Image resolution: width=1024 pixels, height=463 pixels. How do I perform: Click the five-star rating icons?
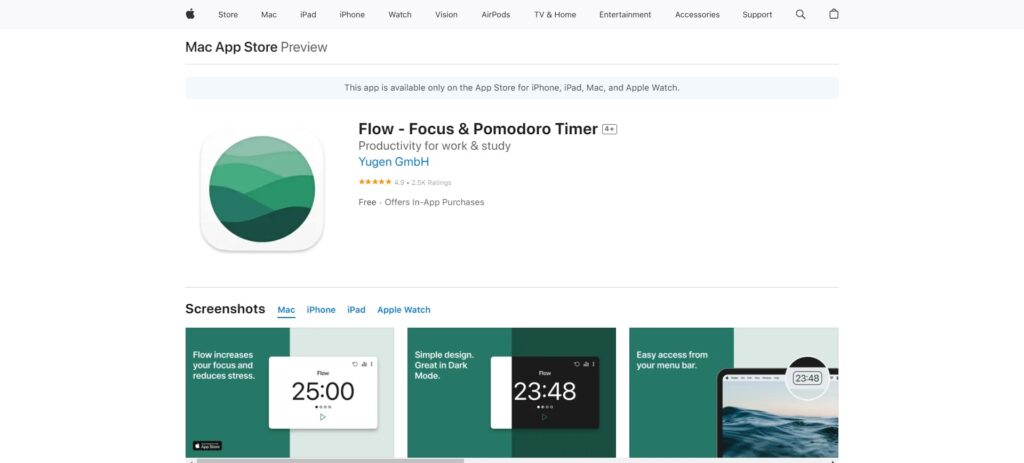[375, 182]
